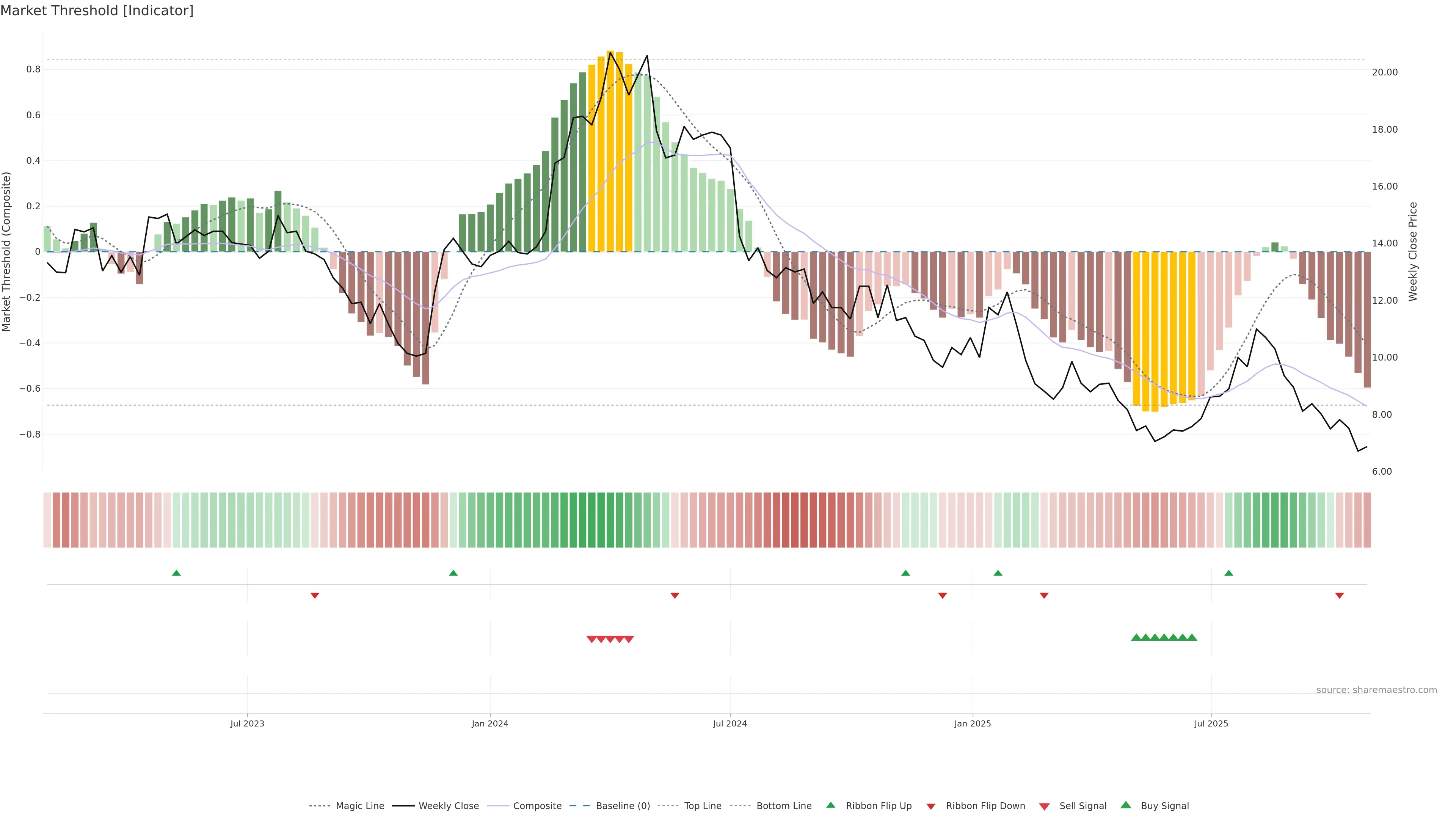Click the Jul 2025 axis label
The height and width of the screenshot is (819, 1456).
[1211, 723]
